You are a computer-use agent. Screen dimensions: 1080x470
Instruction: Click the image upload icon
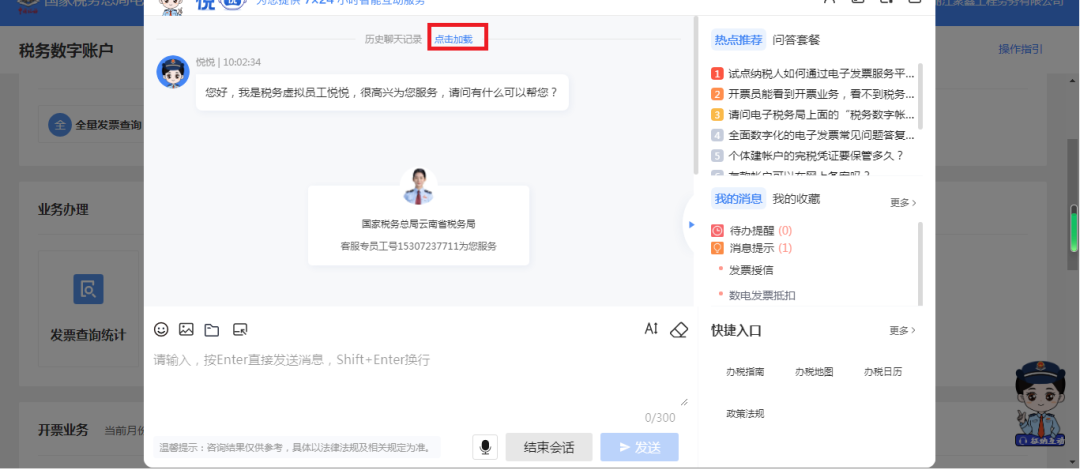186,329
